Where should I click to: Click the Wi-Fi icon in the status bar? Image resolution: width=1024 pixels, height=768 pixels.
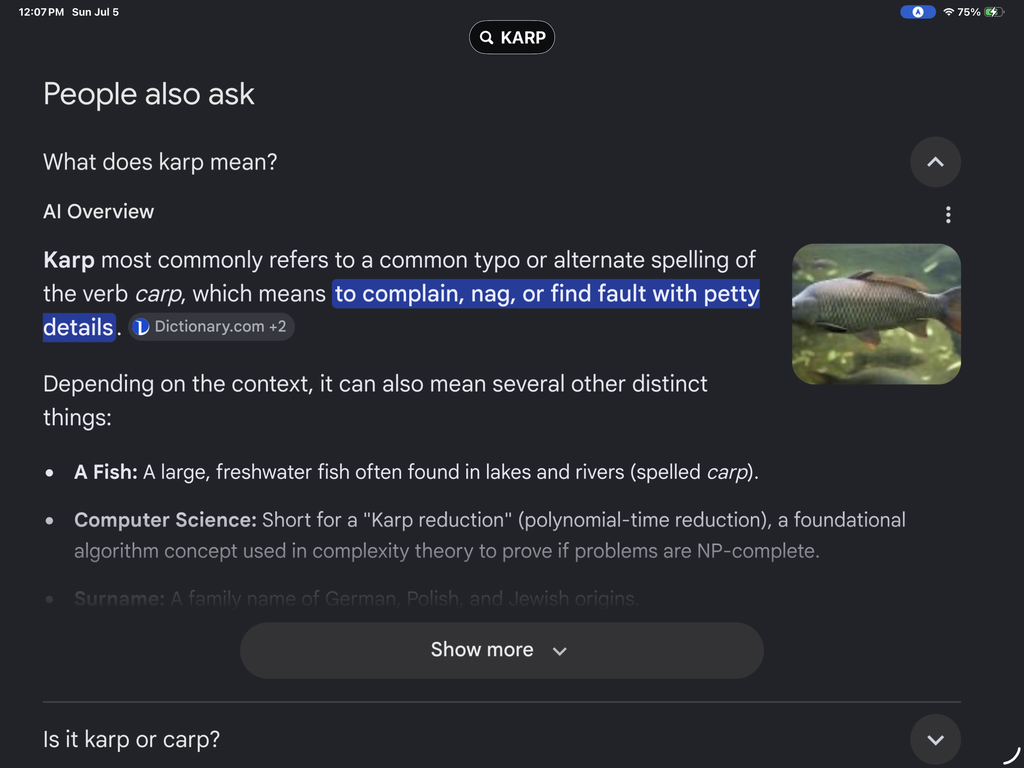(948, 12)
